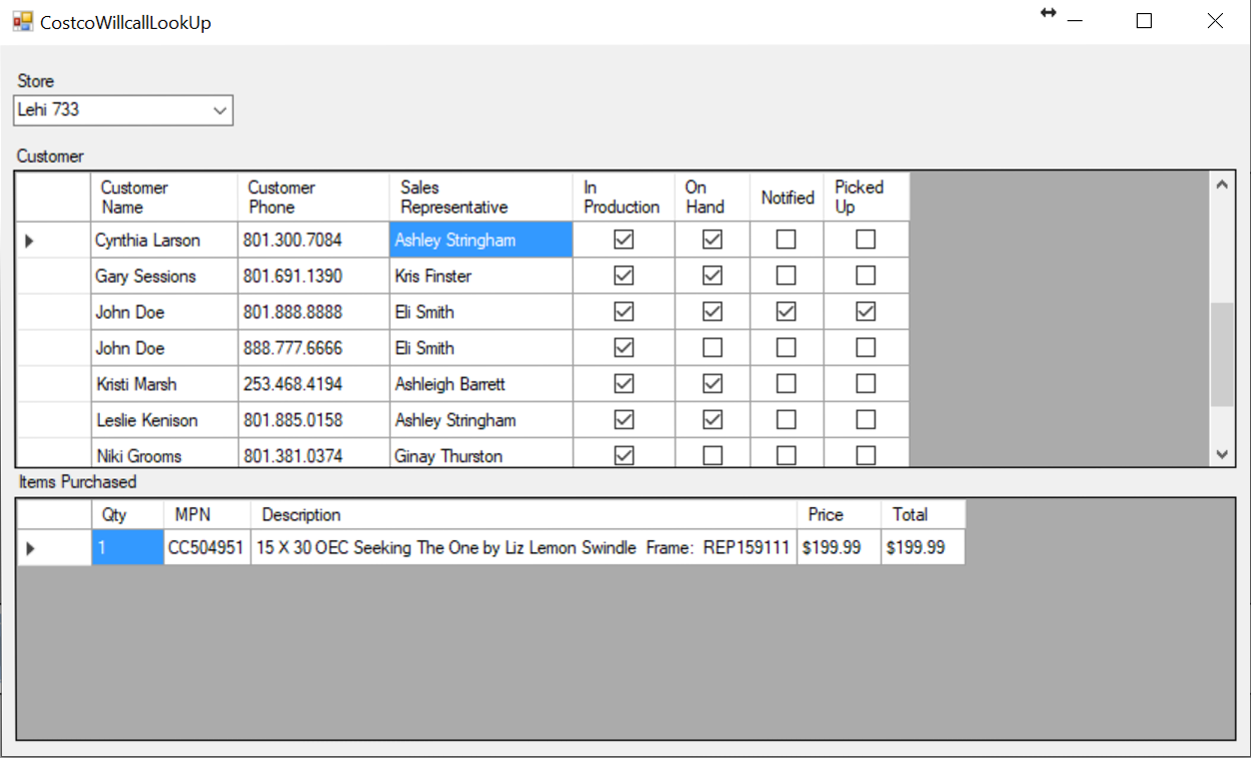The width and height of the screenshot is (1251, 758).
Task: Click the Qty cell showing 1
Action: pyautogui.click(x=127, y=548)
